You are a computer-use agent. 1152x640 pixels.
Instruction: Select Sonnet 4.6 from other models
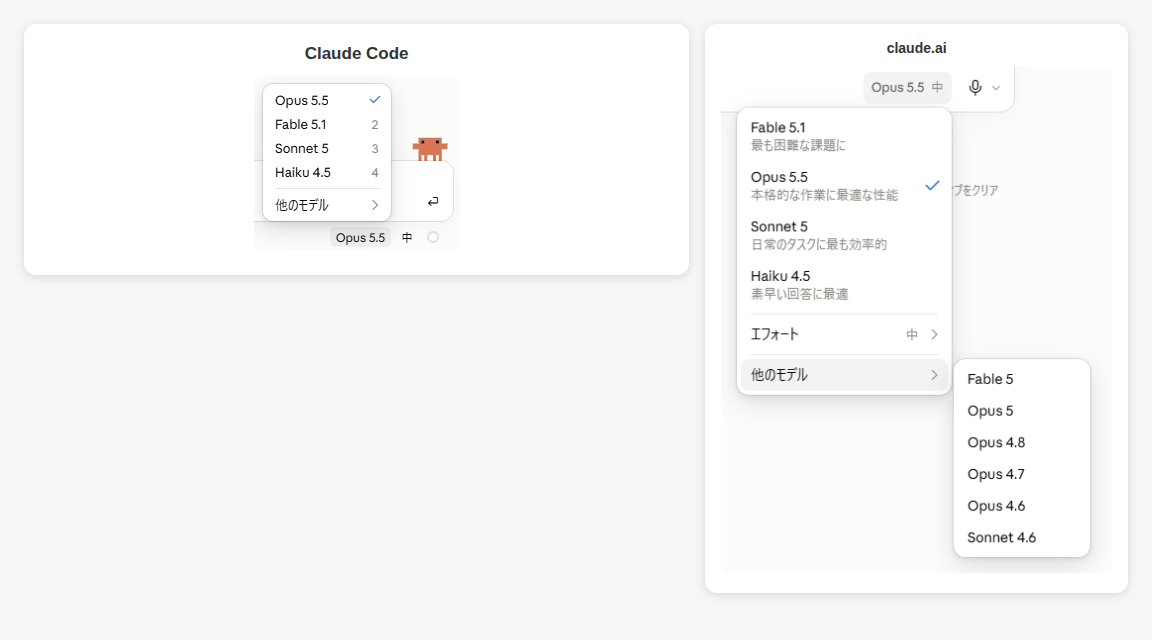[x=1021, y=537]
